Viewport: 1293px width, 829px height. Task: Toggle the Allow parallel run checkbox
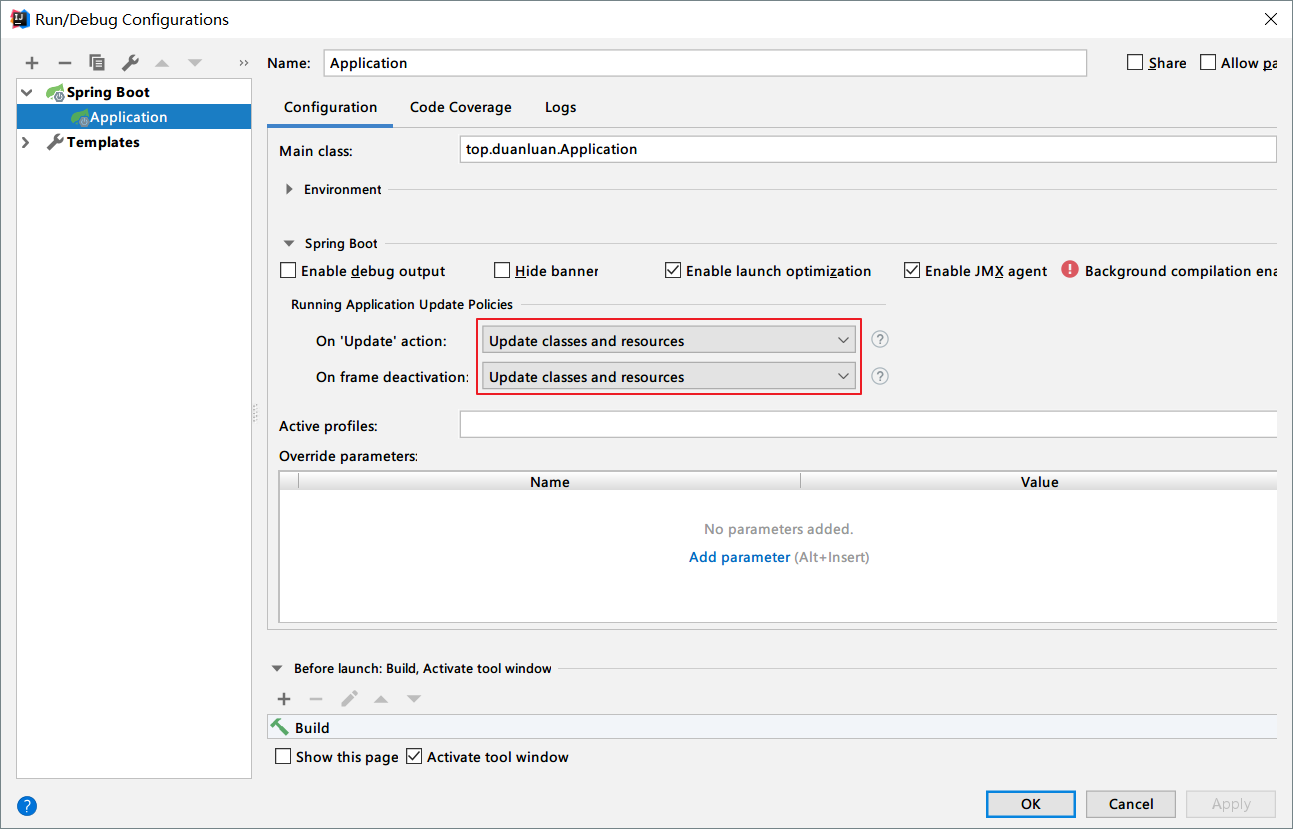(x=1208, y=62)
